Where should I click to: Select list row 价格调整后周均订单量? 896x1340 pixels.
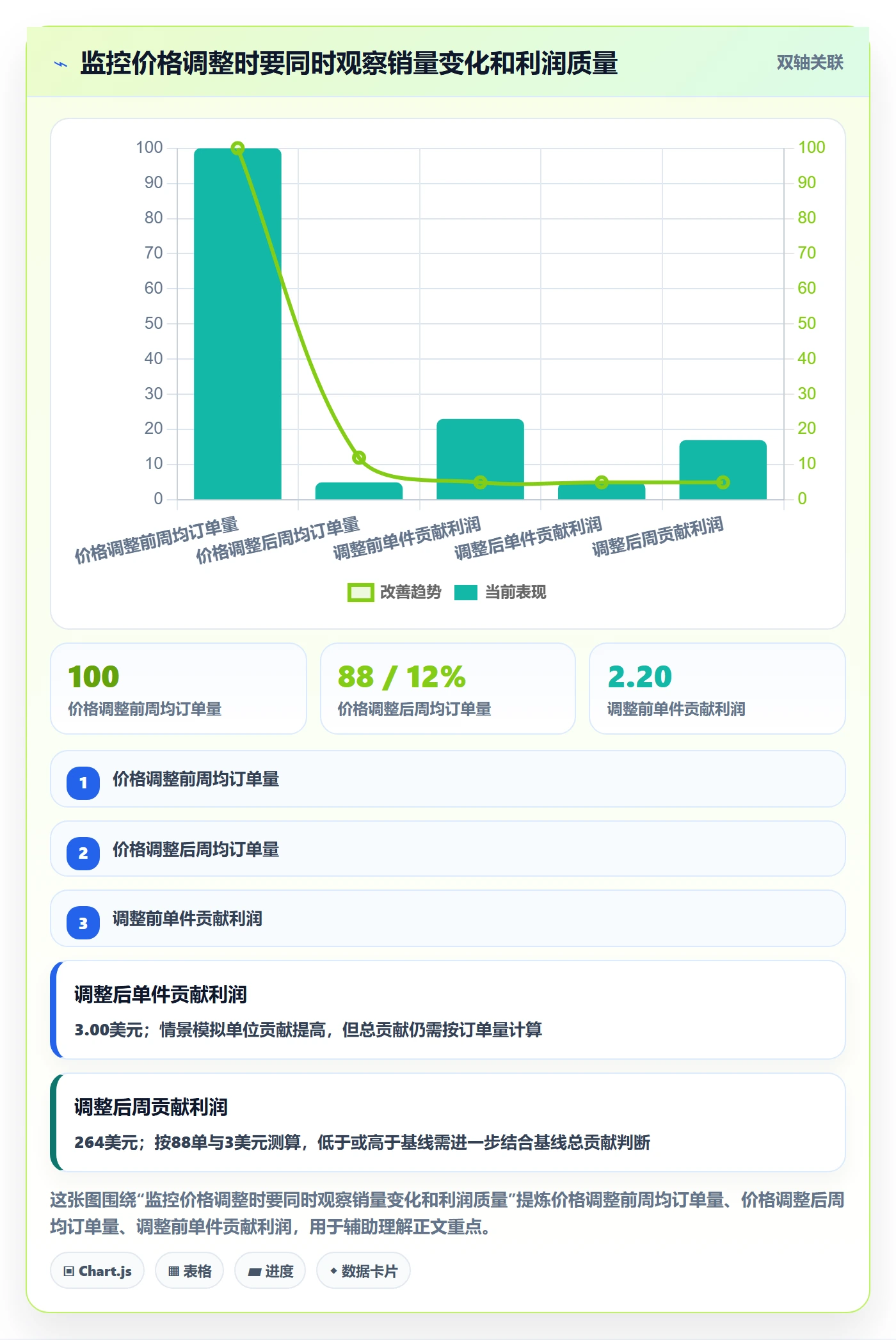tap(448, 849)
